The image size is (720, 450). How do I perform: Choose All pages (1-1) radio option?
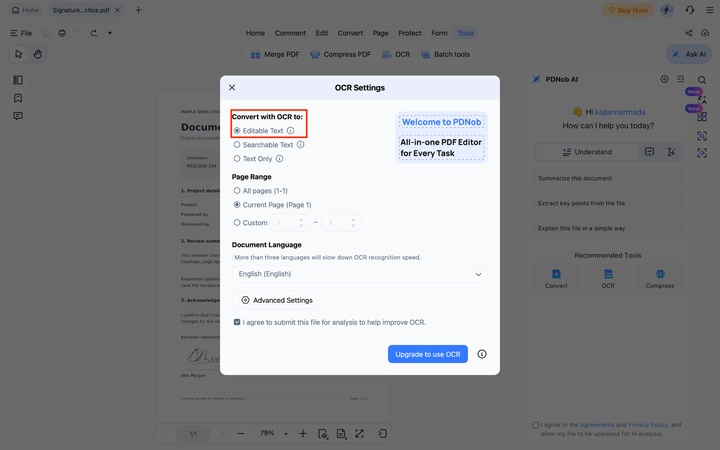(237, 191)
